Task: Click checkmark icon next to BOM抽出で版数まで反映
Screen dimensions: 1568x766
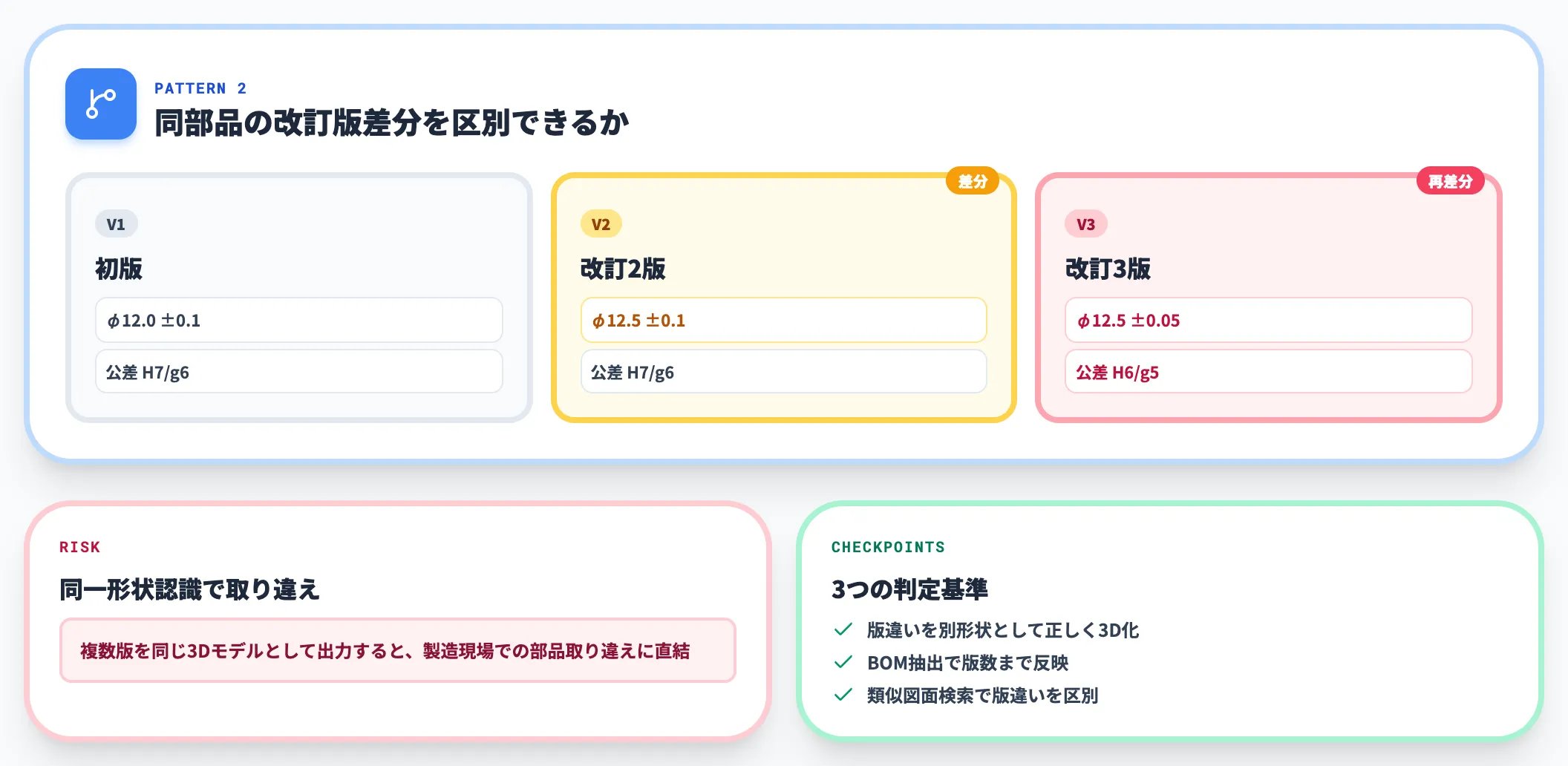Action: point(843,663)
